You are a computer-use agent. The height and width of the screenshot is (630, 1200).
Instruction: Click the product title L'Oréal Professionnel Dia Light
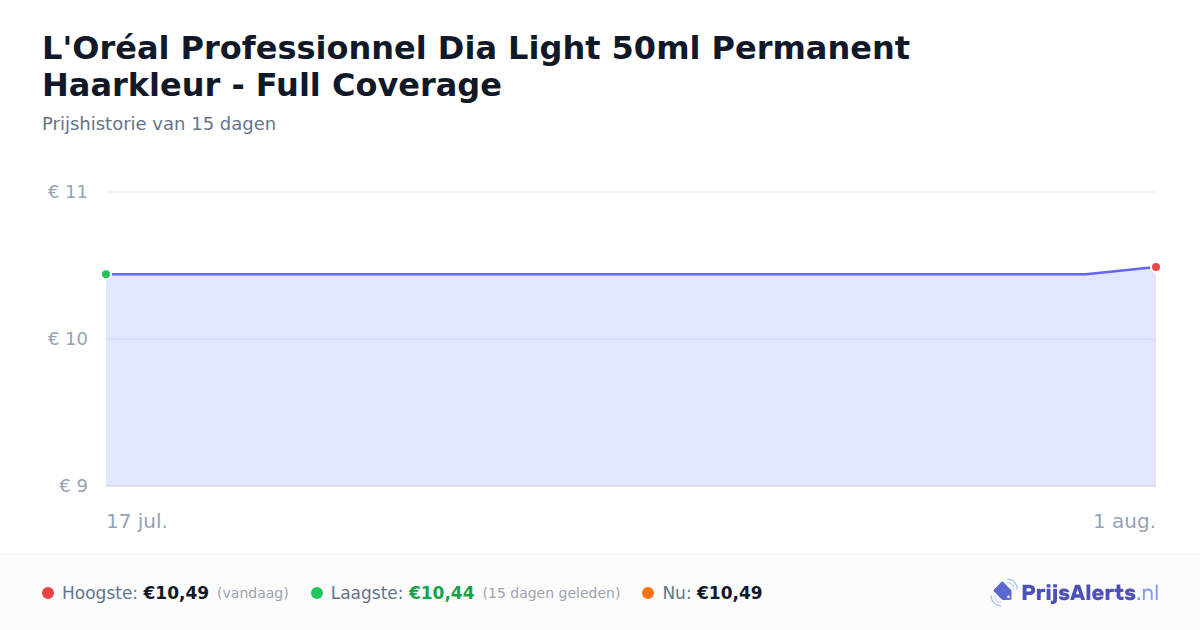click(x=476, y=66)
